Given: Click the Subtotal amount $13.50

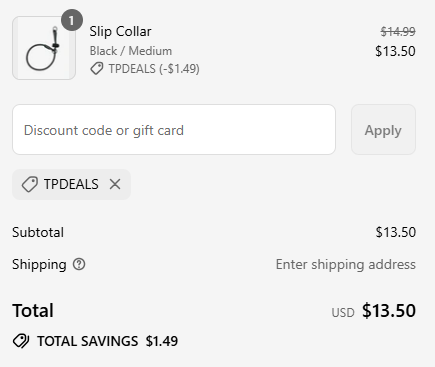Looking at the screenshot, I should point(396,232).
